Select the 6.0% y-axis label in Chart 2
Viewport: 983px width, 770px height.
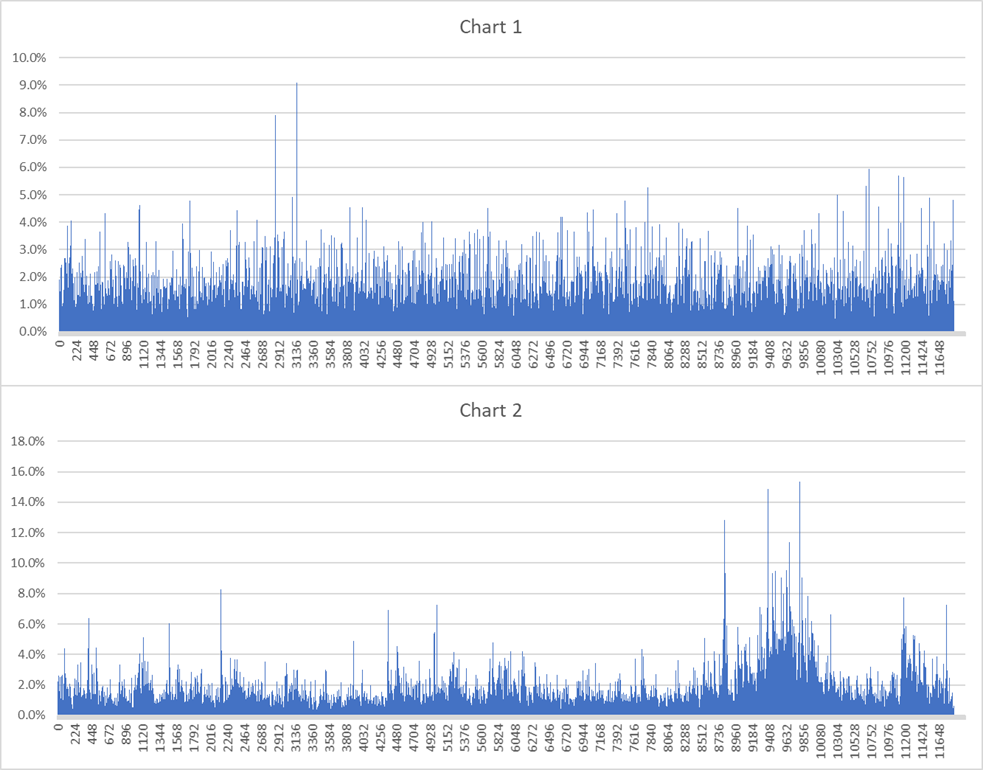click(31, 624)
